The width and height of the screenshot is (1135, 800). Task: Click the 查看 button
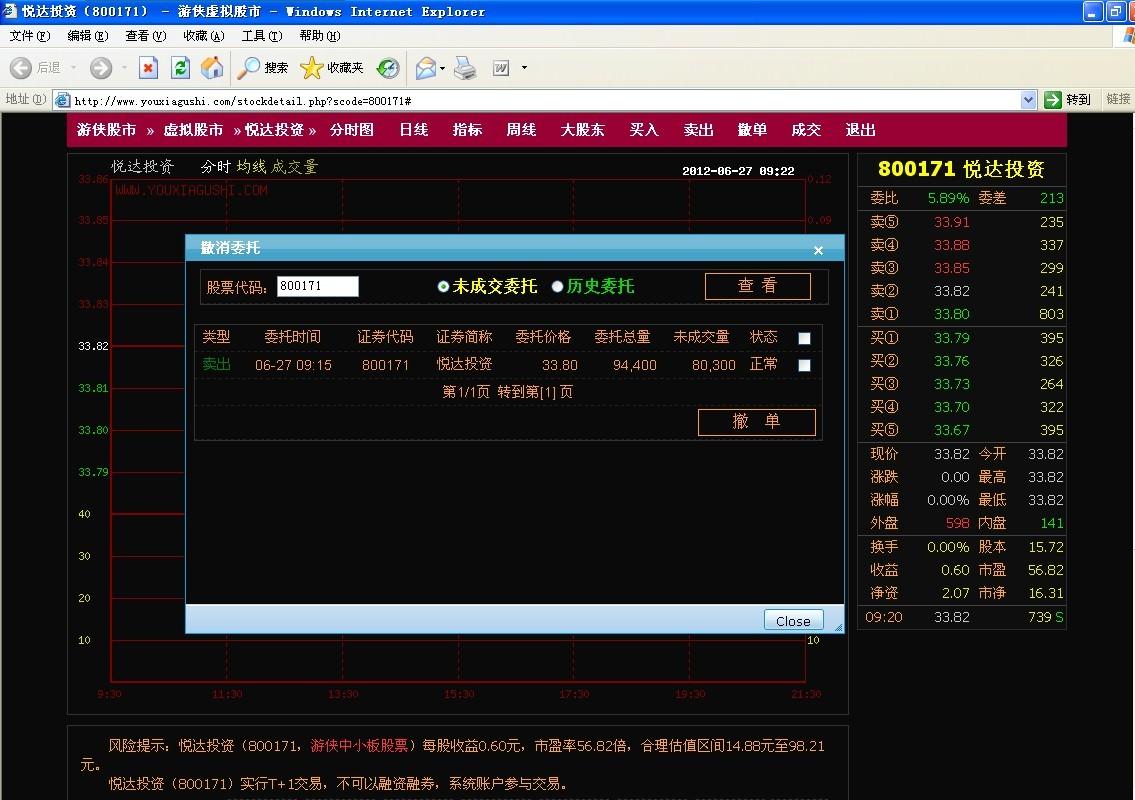[757, 286]
